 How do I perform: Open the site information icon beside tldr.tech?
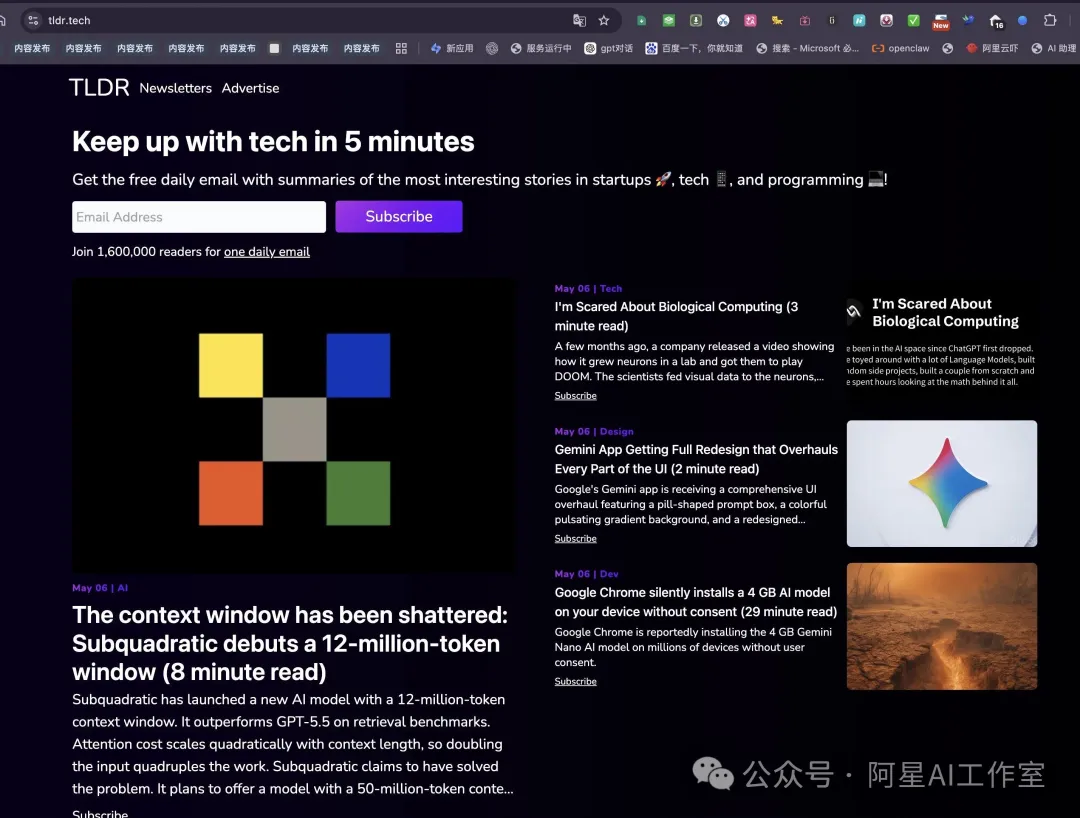click(33, 21)
